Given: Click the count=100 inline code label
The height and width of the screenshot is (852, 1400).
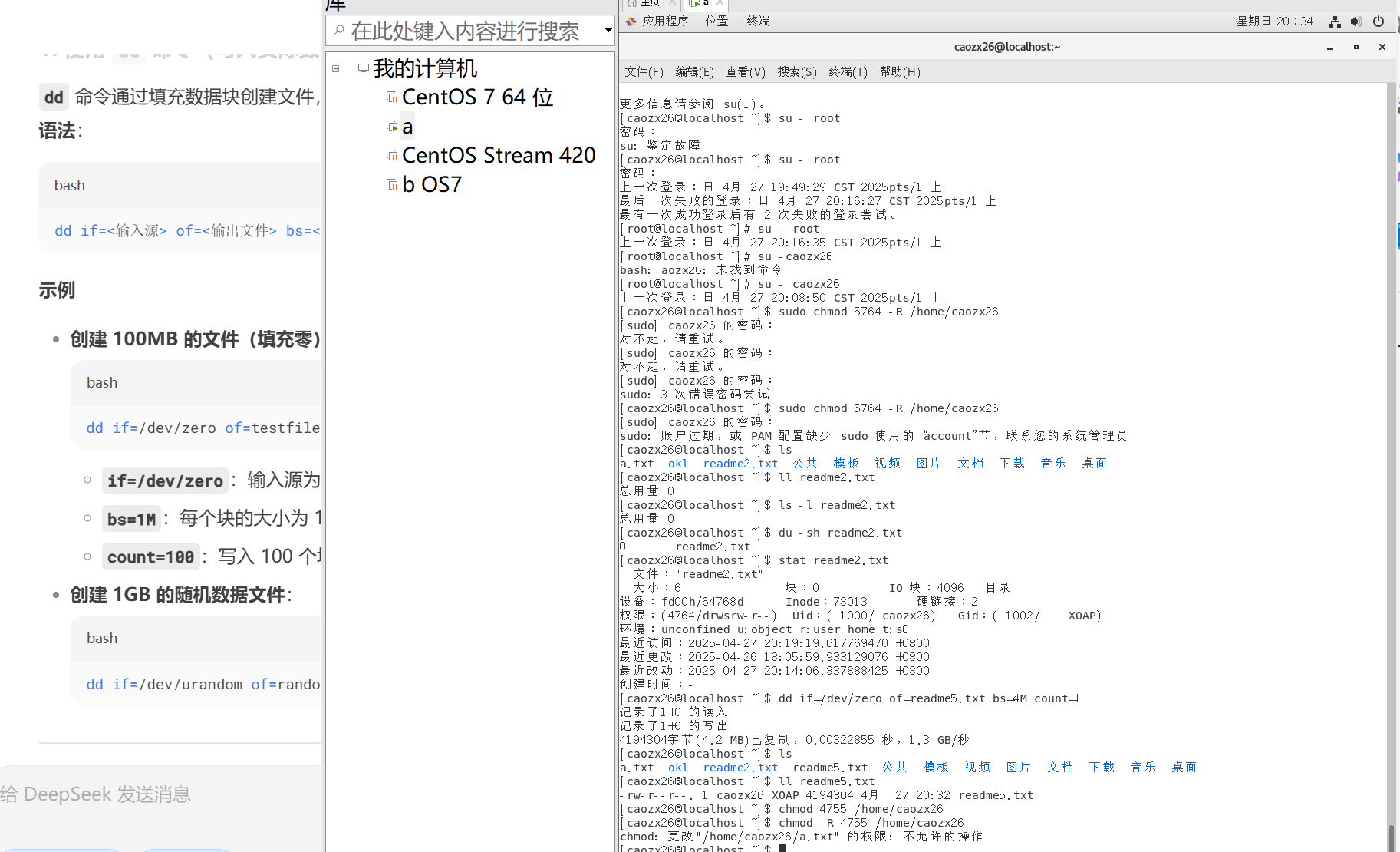Looking at the screenshot, I should click(150, 556).
